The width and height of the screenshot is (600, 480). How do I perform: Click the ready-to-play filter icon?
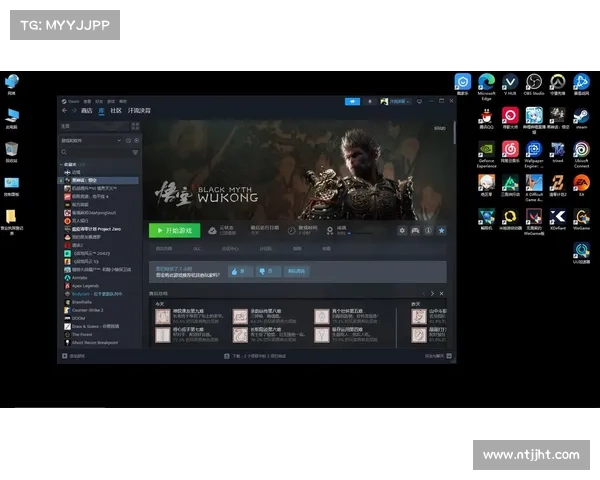click(137, 140)
